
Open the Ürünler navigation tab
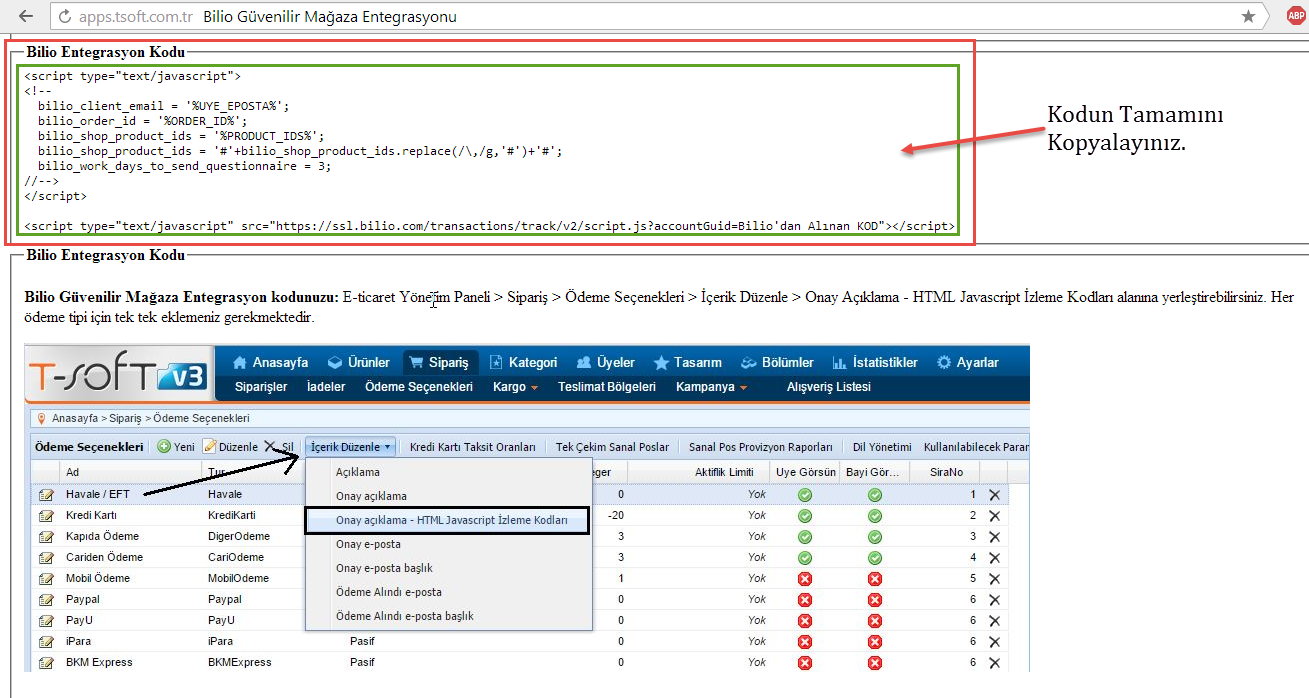(358, 362)
